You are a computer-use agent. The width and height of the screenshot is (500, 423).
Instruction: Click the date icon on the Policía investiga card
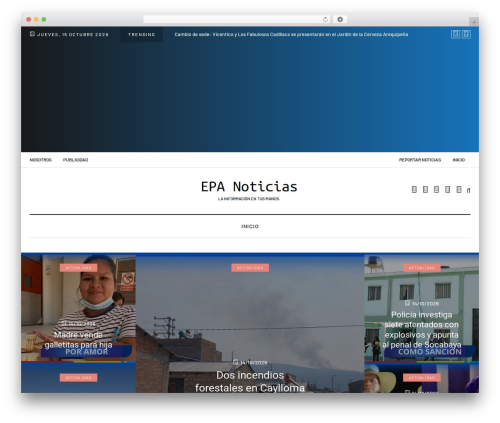point(407,303)
